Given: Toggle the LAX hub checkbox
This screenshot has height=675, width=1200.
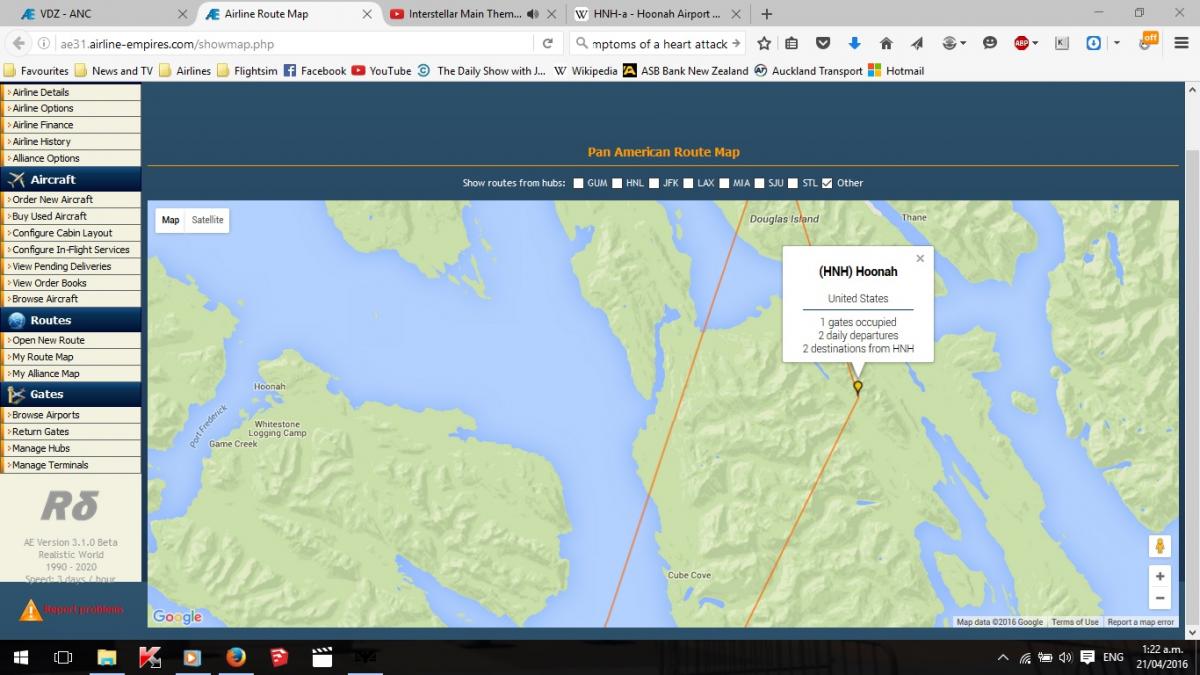Looking at the screenshot, I should pos(689,183).
